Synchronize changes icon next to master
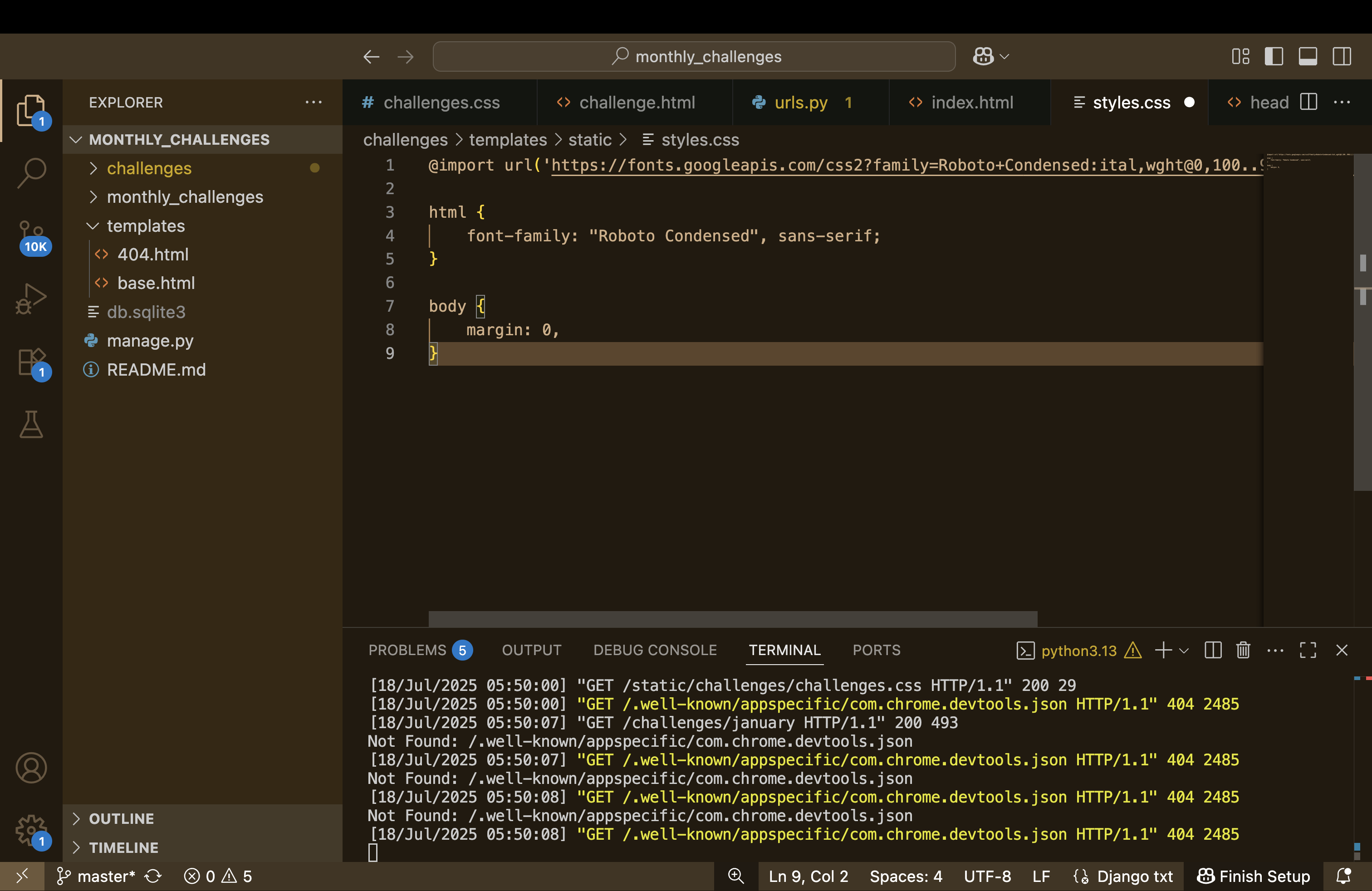 (153, 876)
